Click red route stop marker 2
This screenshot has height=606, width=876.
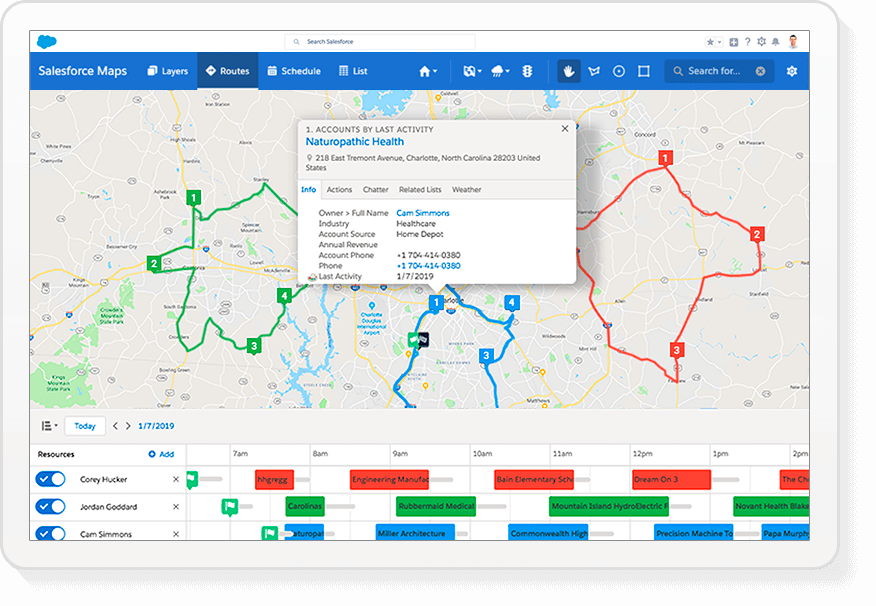[x=757, y=235]
